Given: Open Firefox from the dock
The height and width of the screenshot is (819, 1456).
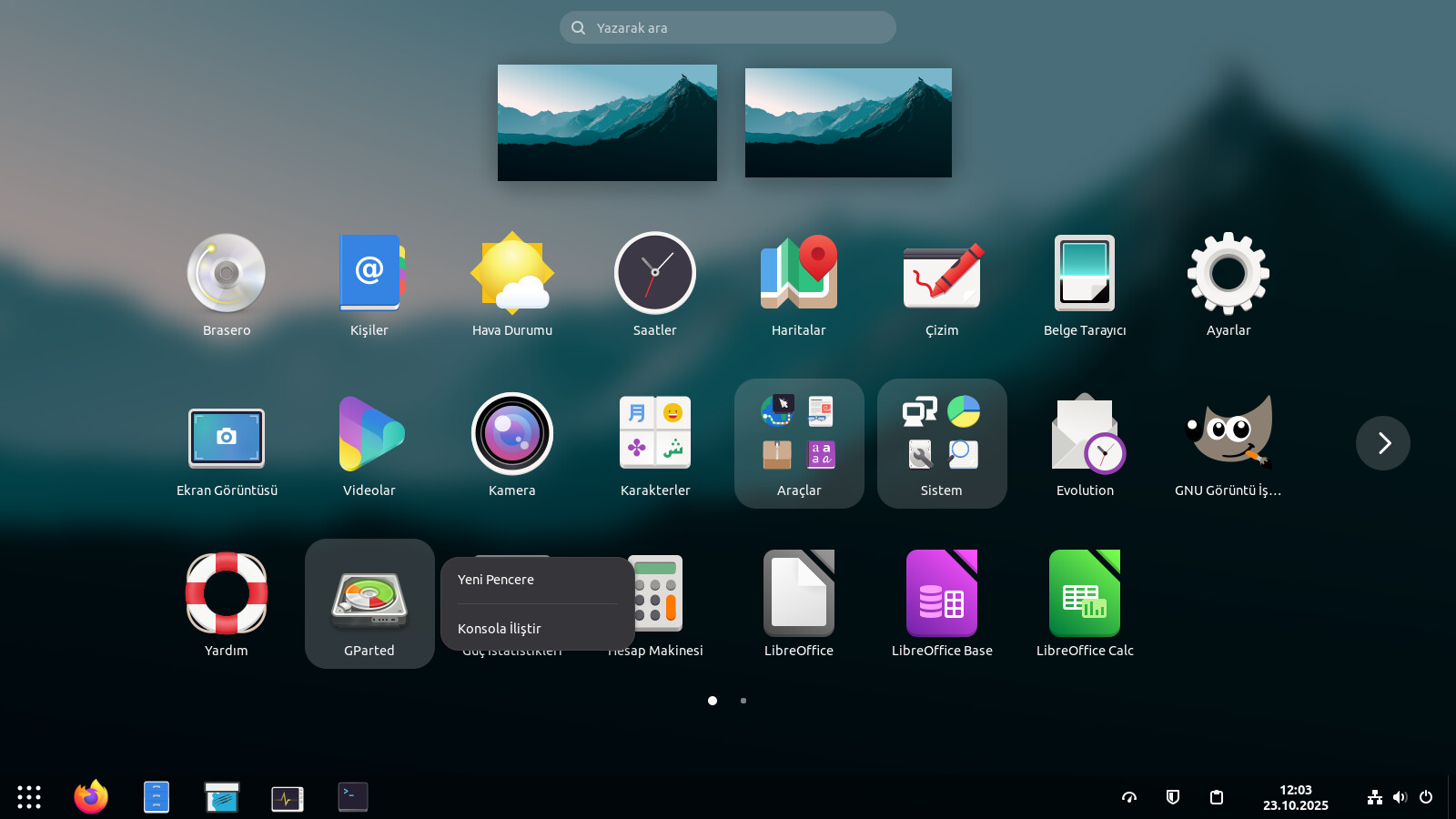Looking at the screenshot, I should point(91,797).
